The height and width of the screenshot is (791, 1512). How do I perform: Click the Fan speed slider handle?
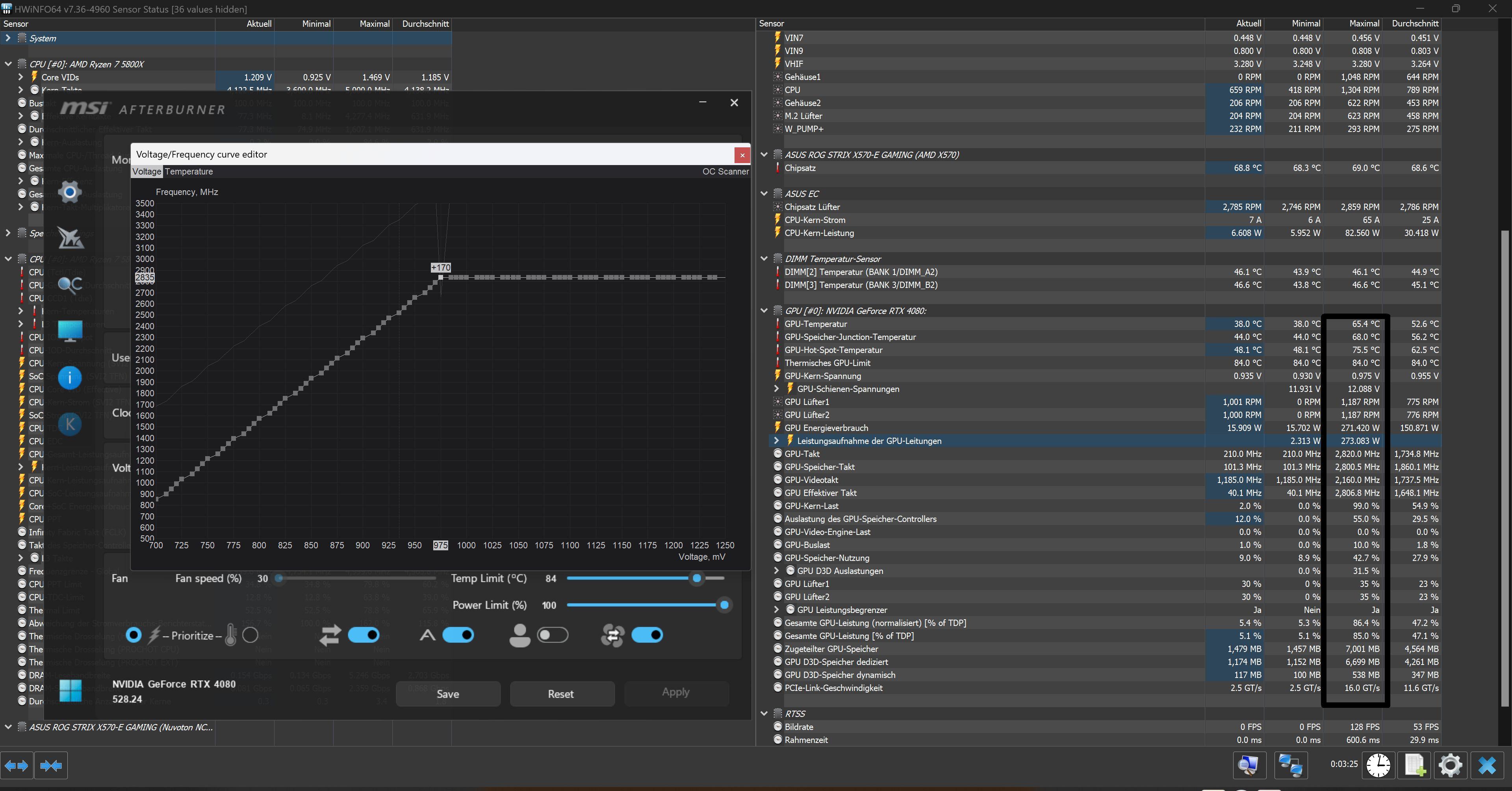(279, 578)
